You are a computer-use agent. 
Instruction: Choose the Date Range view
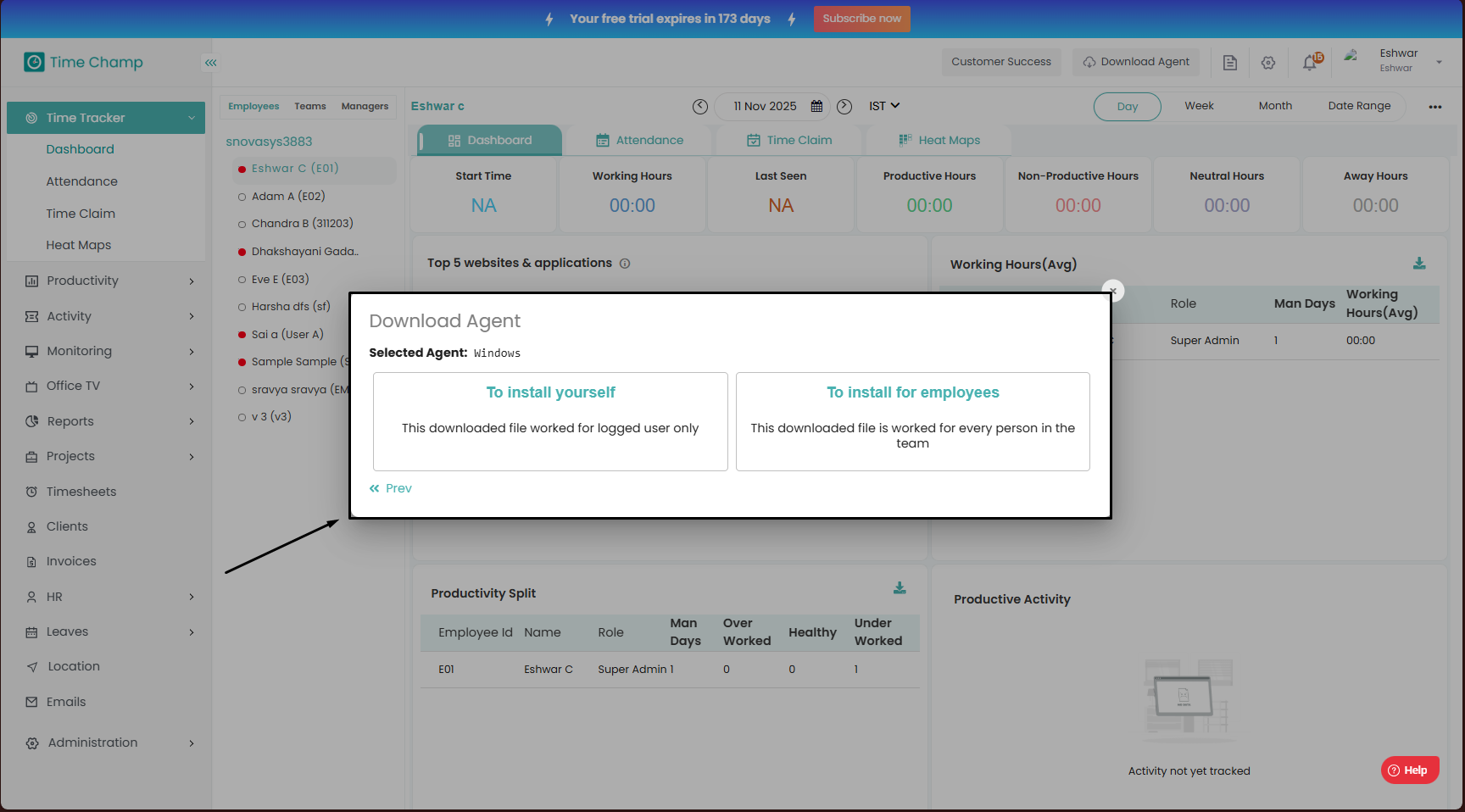tap(1359, 106)
